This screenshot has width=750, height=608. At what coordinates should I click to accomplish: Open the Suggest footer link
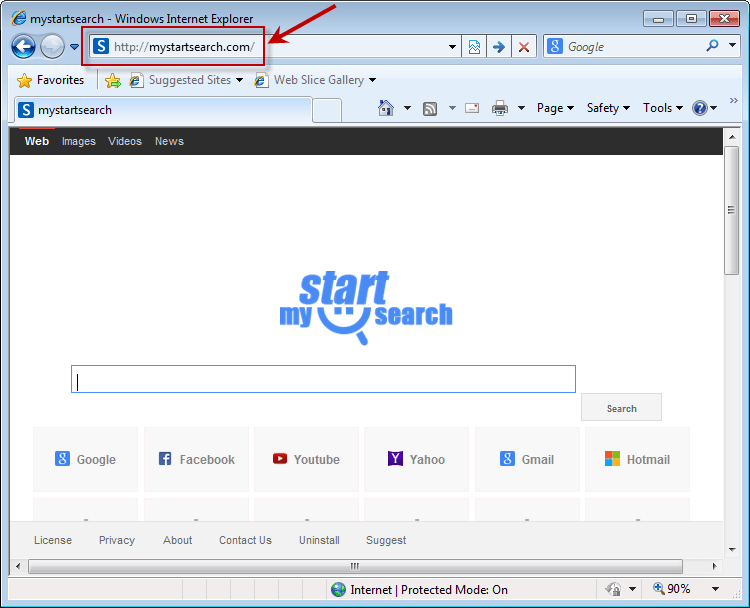pos(386,540)
